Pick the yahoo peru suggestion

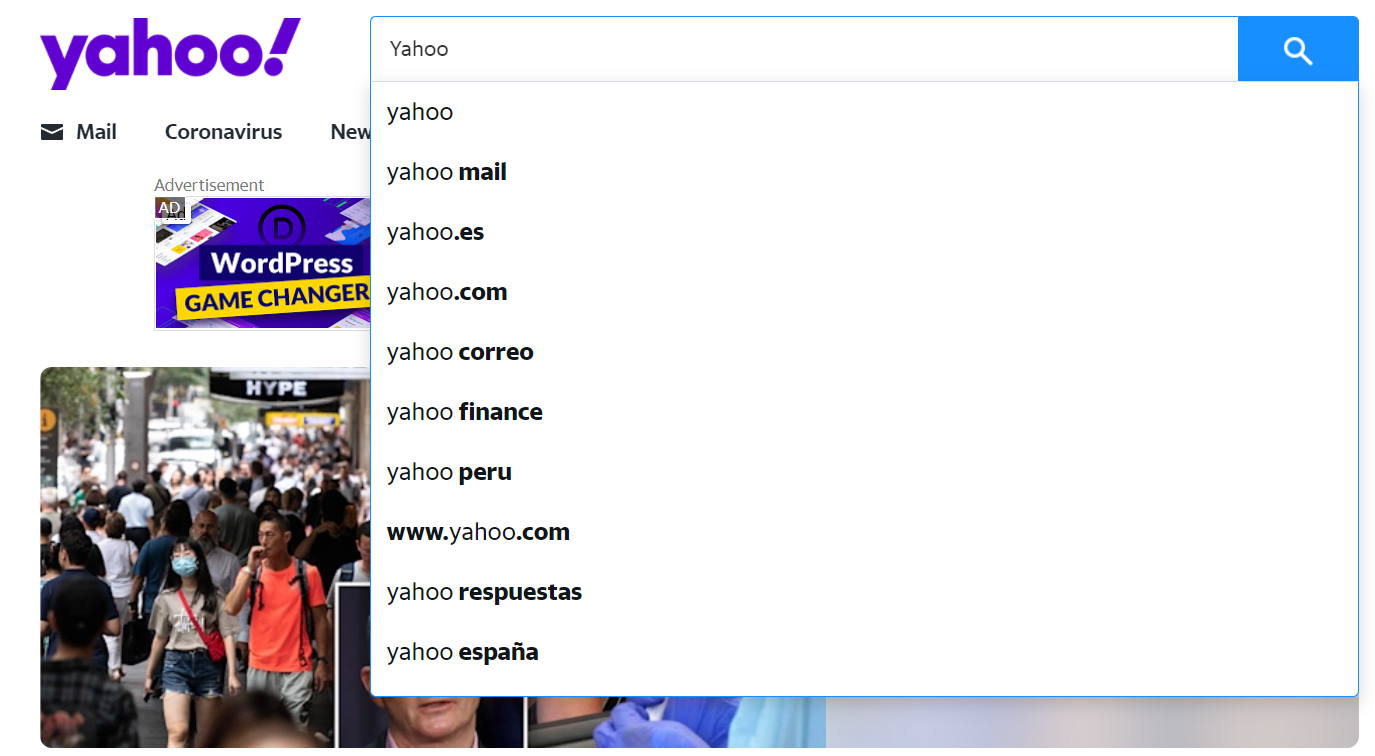pyautogui.click(x=449, y=471)
